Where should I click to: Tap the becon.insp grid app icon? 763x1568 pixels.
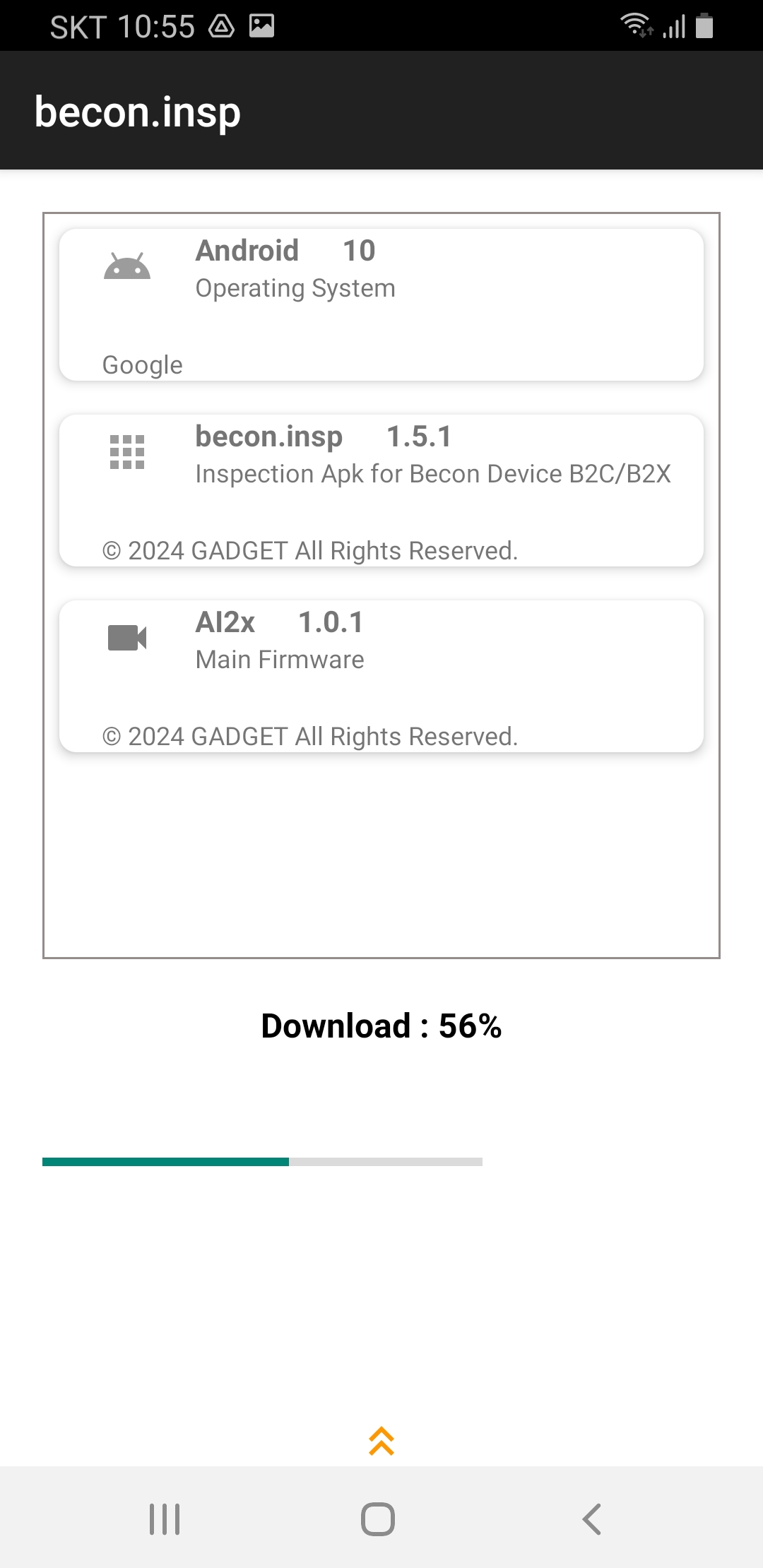click(127, 452)
